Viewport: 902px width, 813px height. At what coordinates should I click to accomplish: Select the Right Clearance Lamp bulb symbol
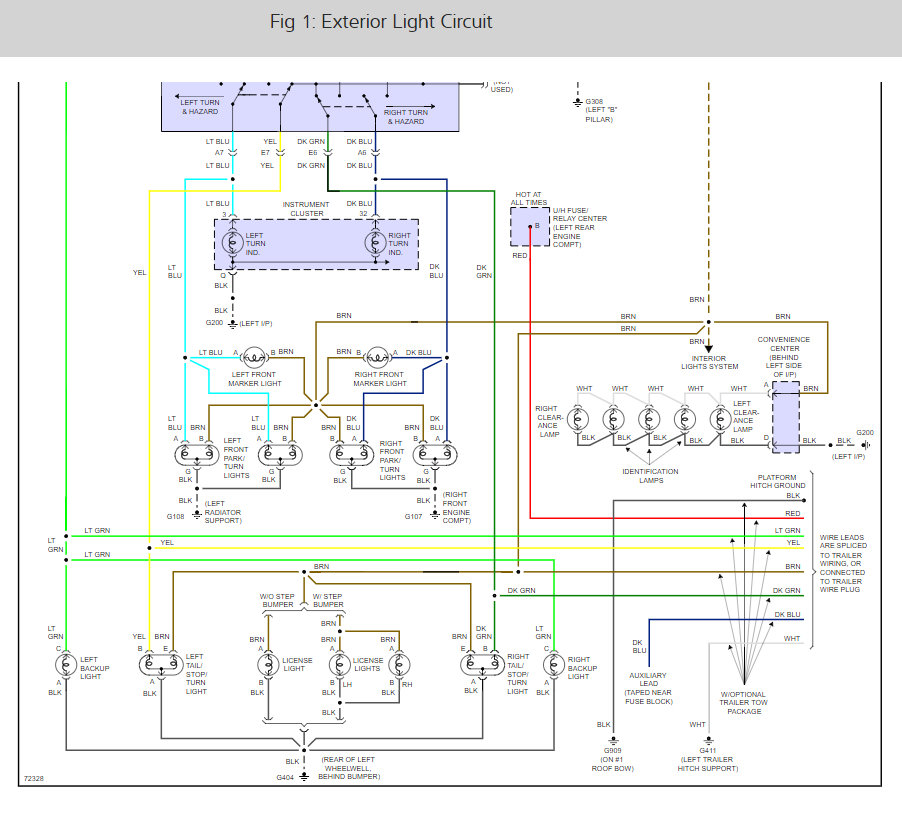578,419
